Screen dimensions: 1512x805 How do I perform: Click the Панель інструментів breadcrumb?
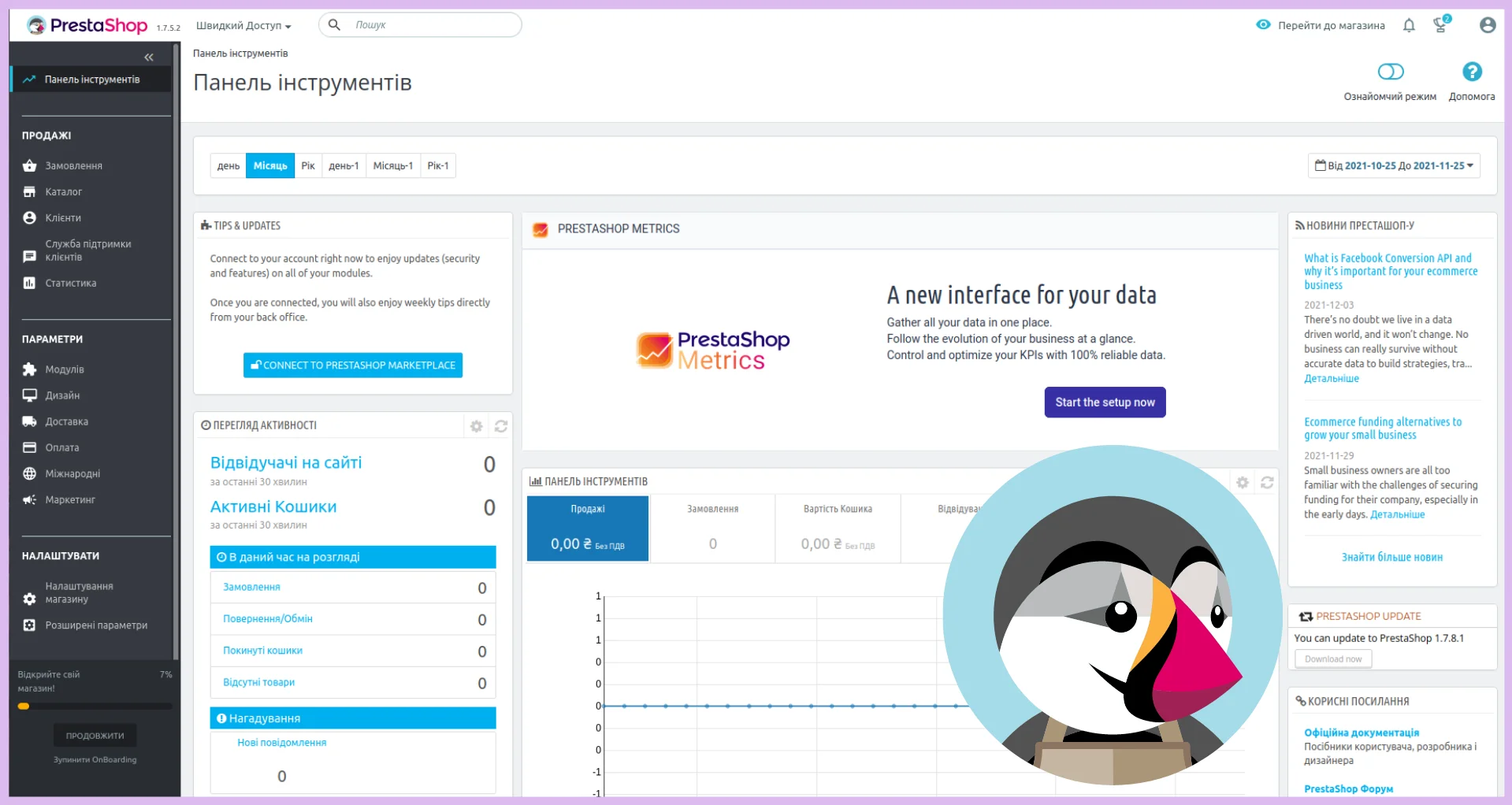240,54
